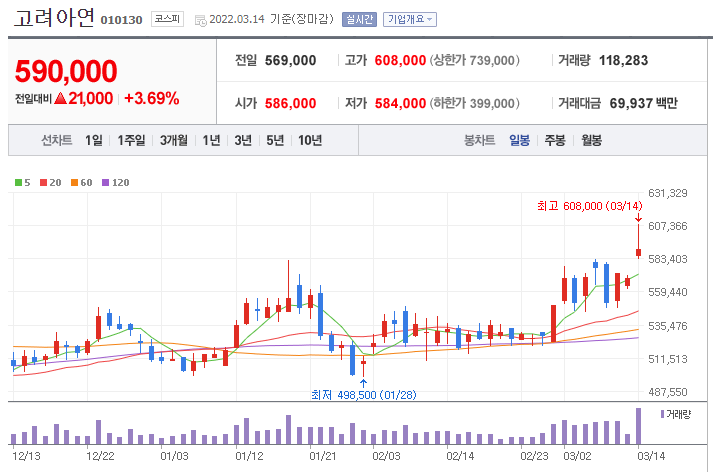The width and height of the screenshot is (713, 472).
Task: Click the +3.69% change rate
Action: pyautogui.click(x=151, y=98)
